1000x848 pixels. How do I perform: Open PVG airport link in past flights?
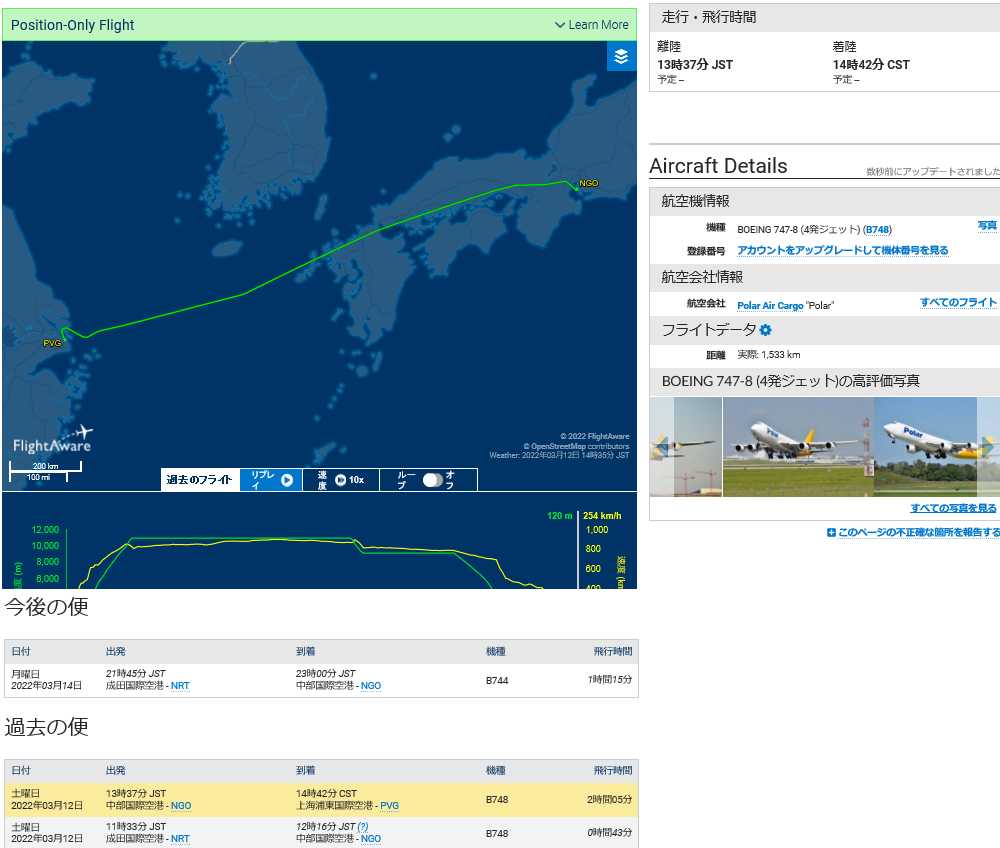pyautogui.click(x=389, y=806)
